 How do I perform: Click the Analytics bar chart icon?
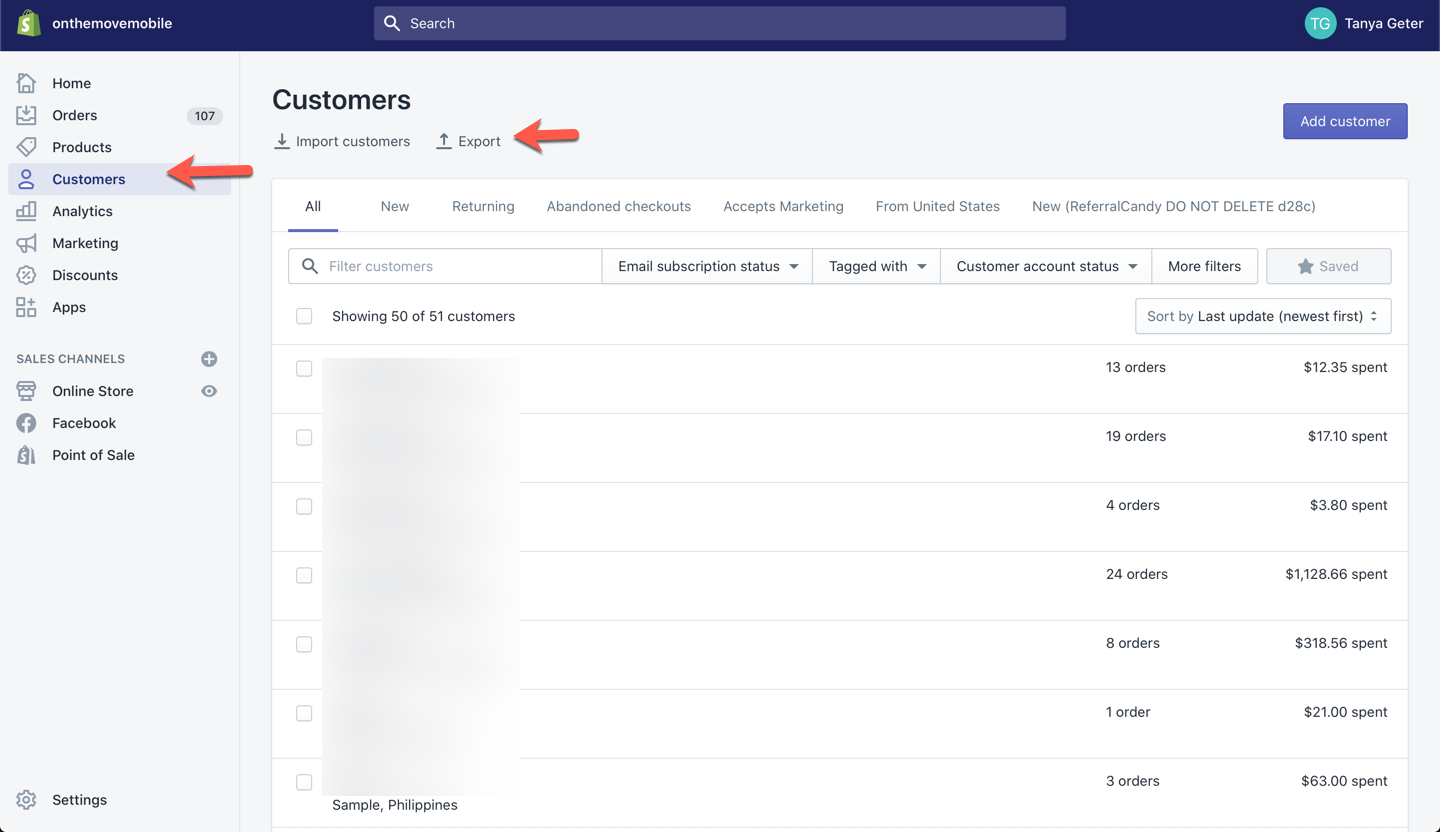27,211
